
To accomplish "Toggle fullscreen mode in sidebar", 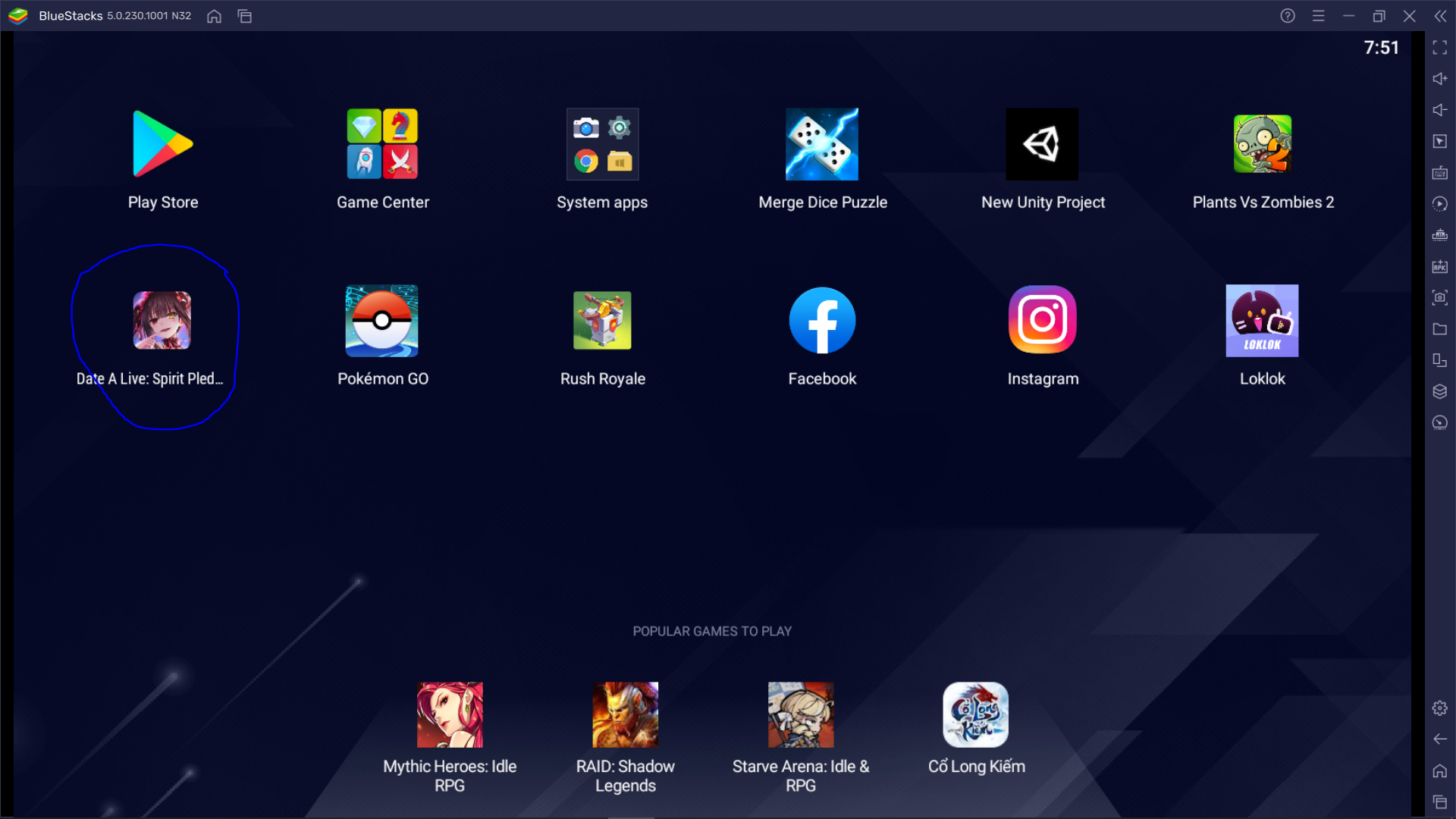I will 1440,48.
